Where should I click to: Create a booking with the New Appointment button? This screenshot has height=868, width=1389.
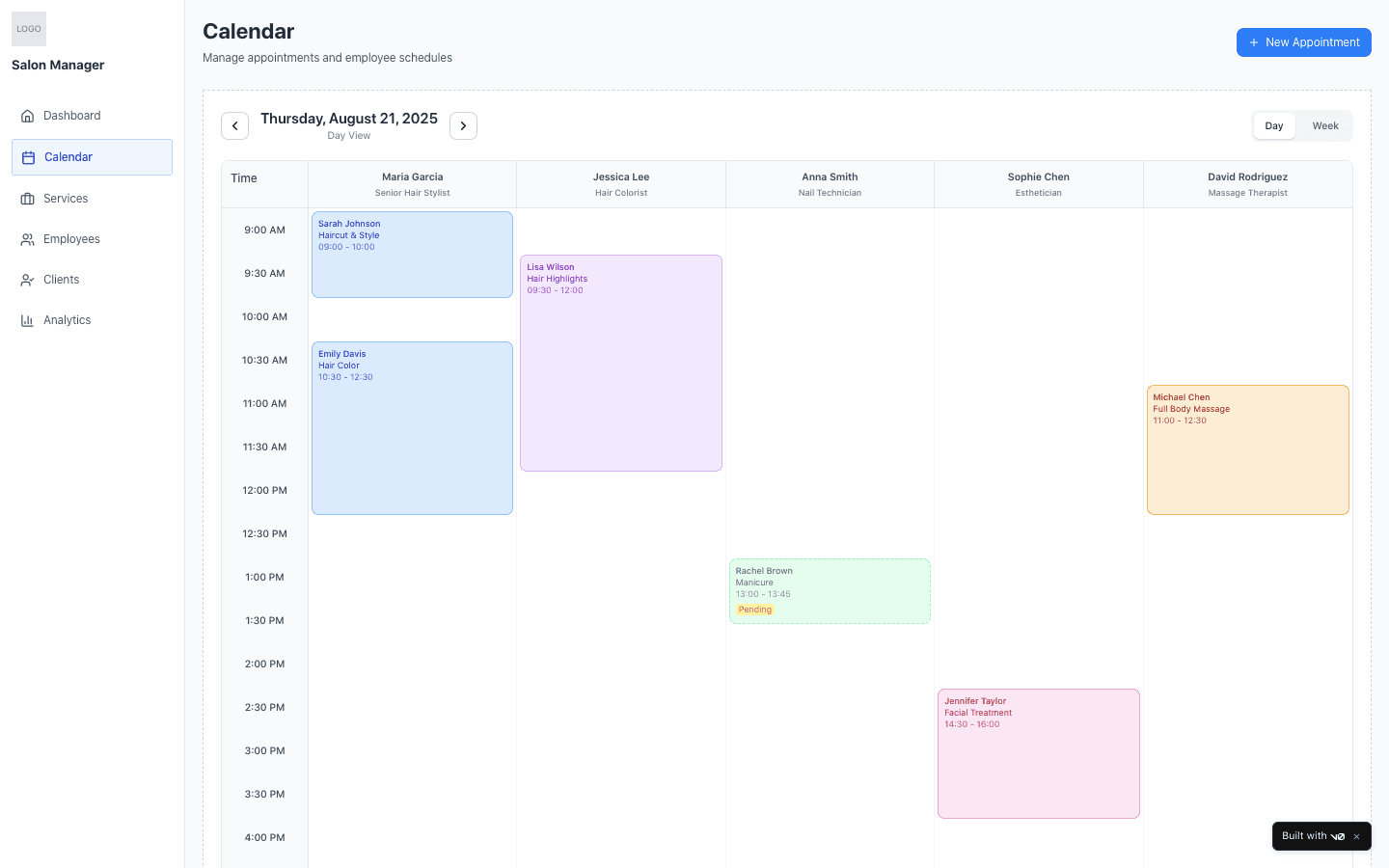[1304, 42]
